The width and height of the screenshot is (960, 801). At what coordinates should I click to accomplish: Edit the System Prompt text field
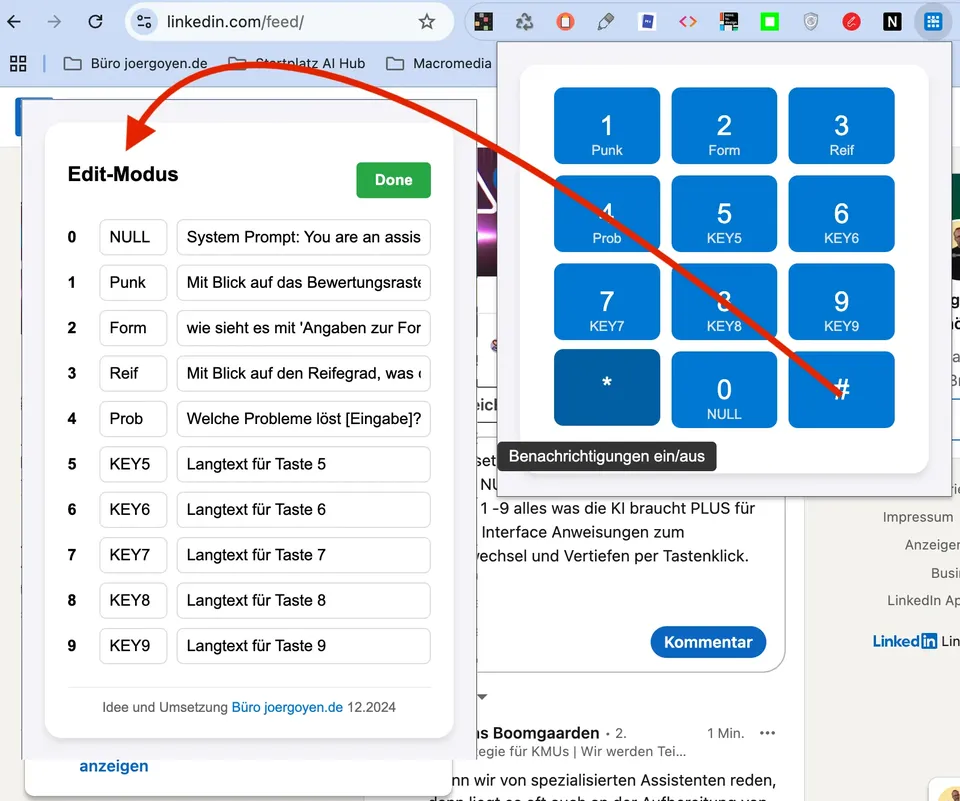pyautogui.click(x=304, y=237)
